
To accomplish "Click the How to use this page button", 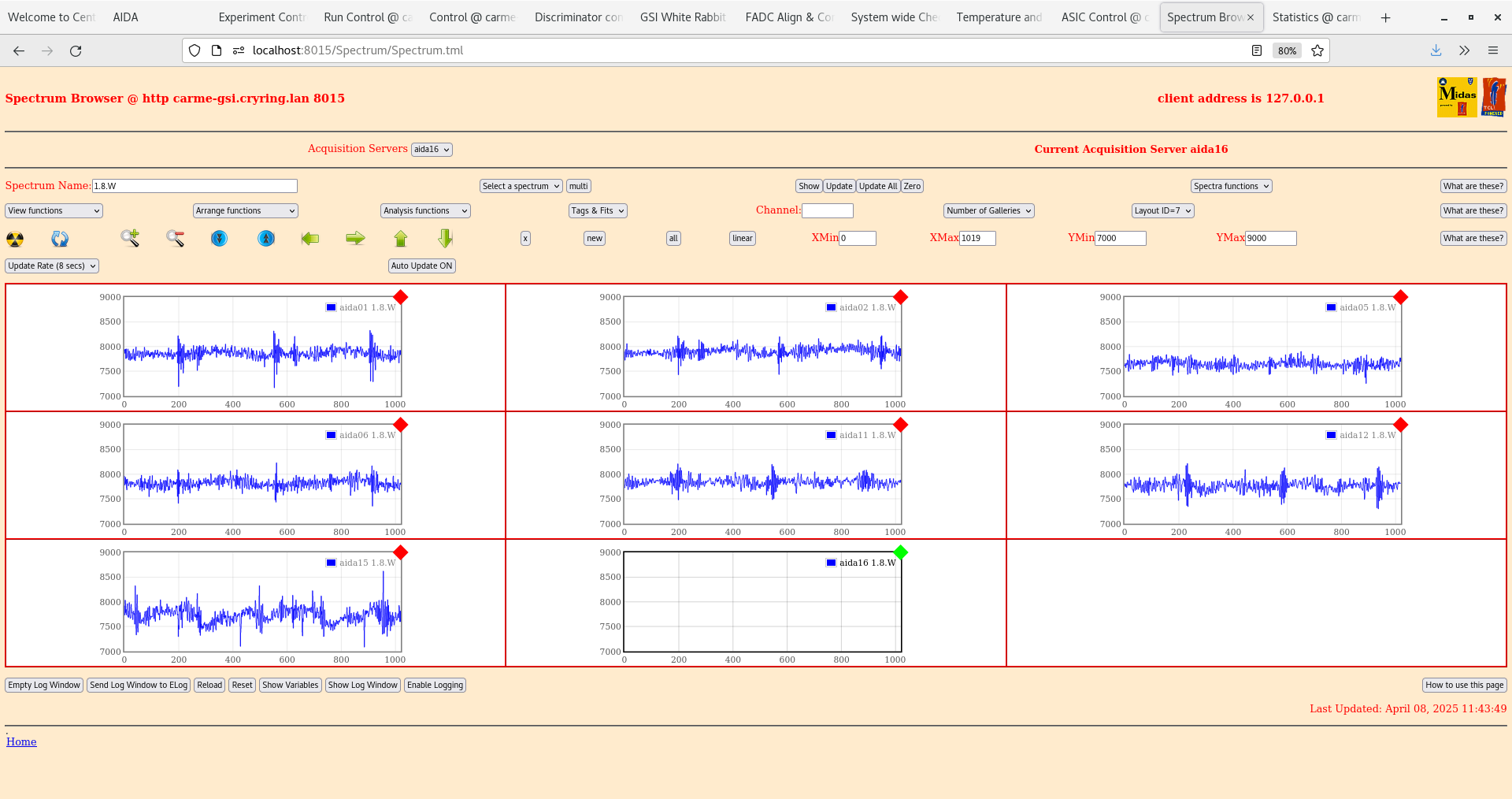I will click(x=1465, y=686).
